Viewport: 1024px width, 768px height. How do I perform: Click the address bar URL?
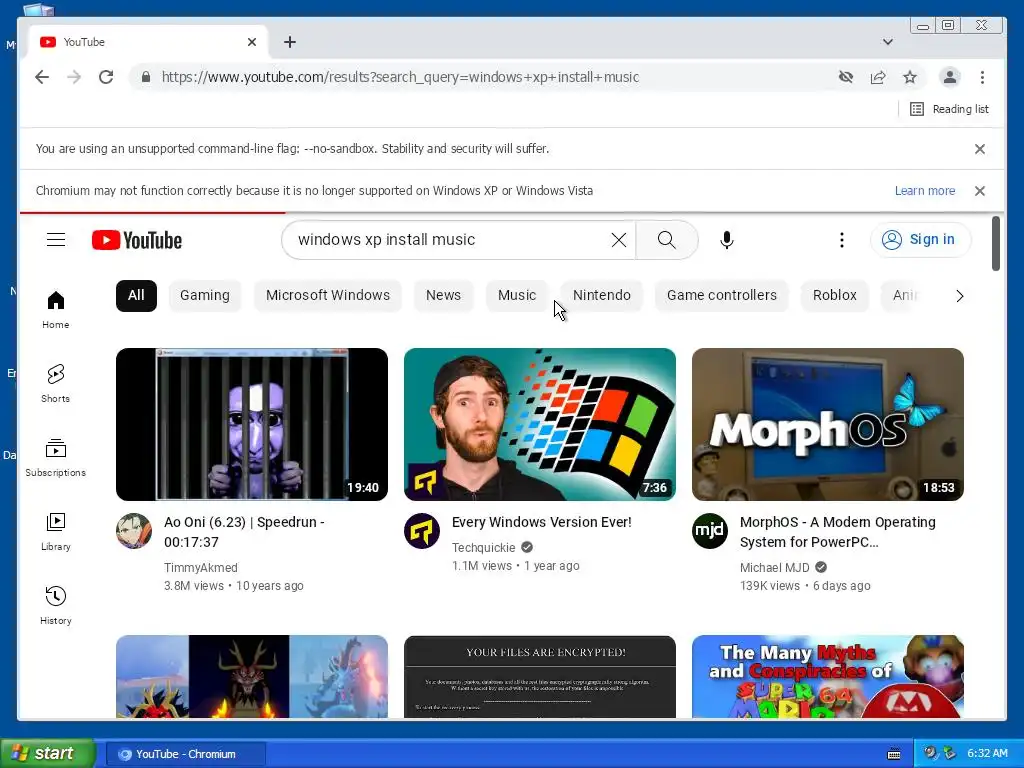point(400,77)
